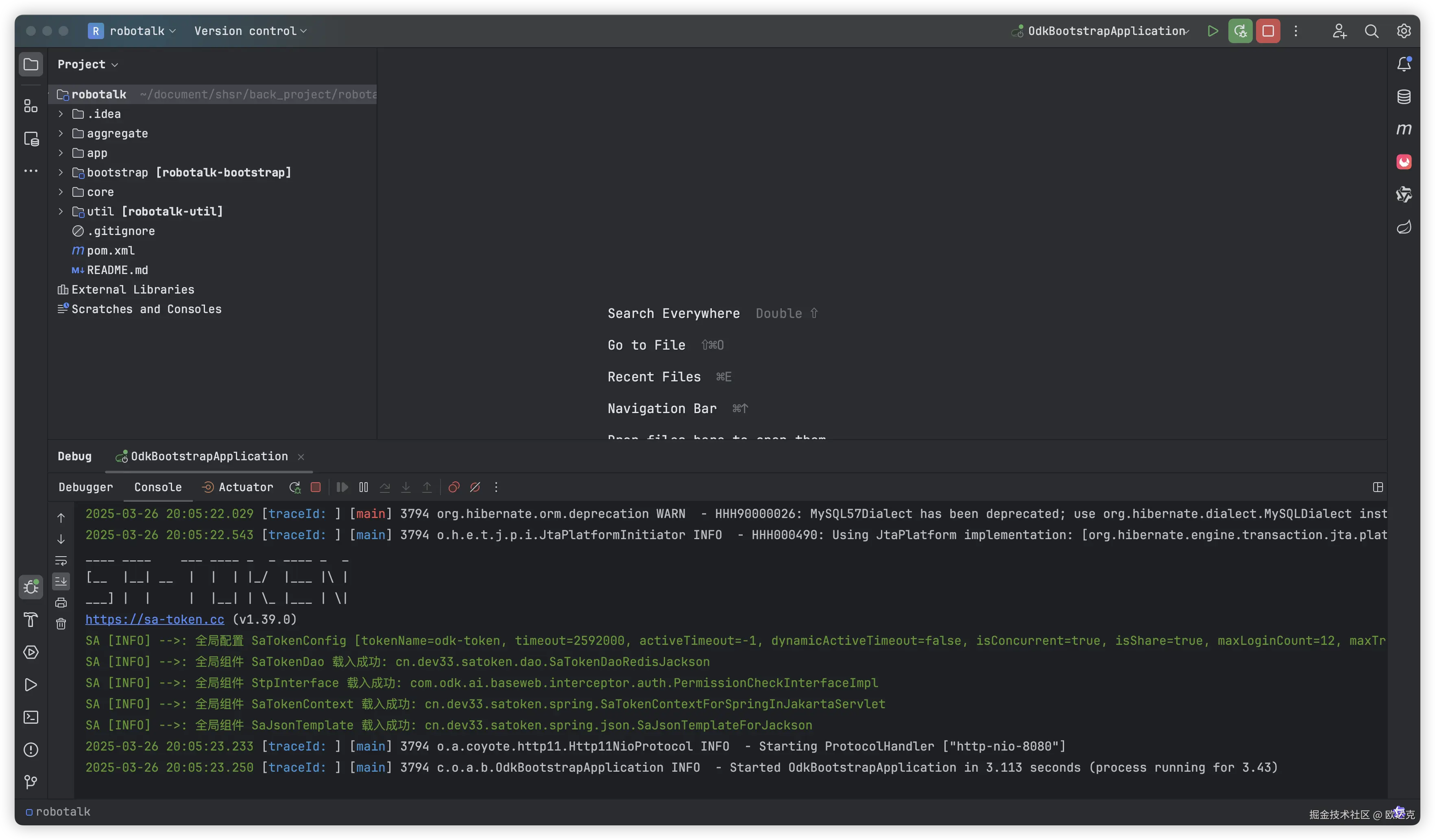Select pom.xml in project tree

pyautogui.click(x=111, y=250)
